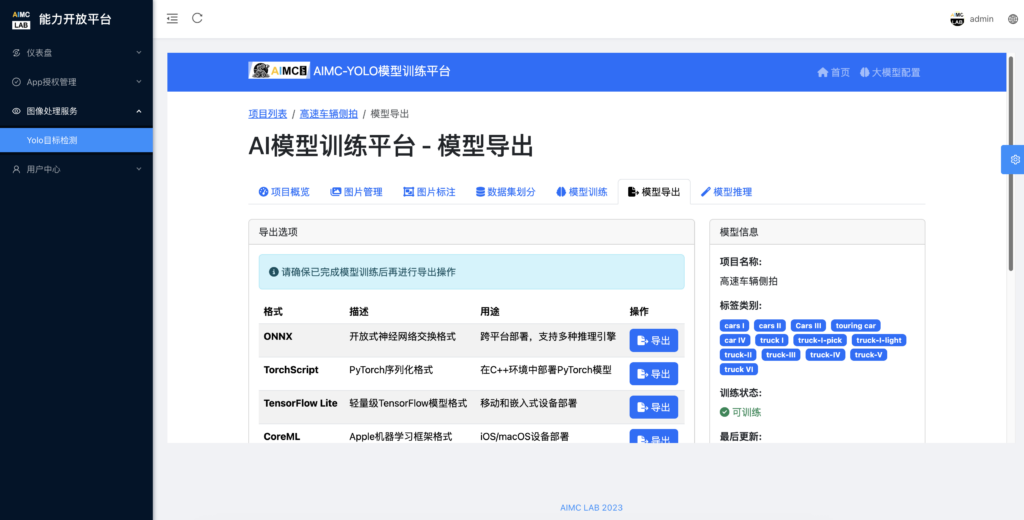
Task: Expand the 用户中心 sidebar menu
Action: [x=76, y=169]
